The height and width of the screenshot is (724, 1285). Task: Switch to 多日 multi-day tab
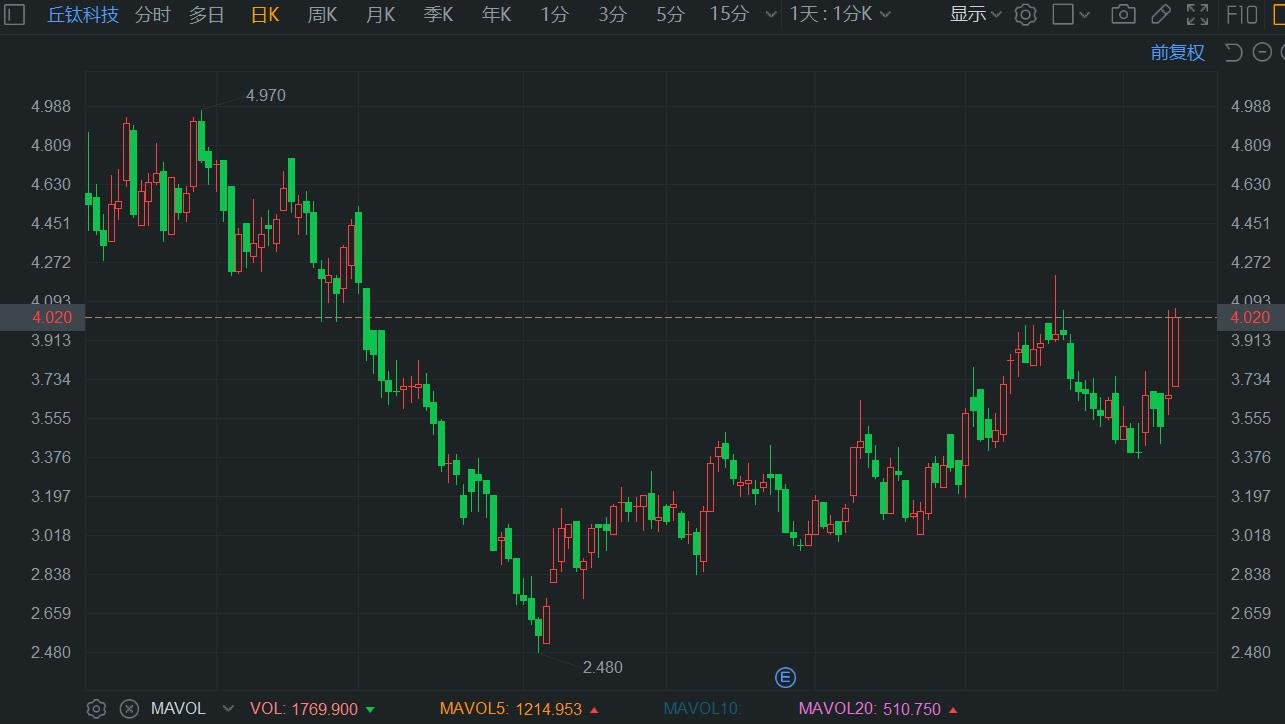[x=207, y=14]
